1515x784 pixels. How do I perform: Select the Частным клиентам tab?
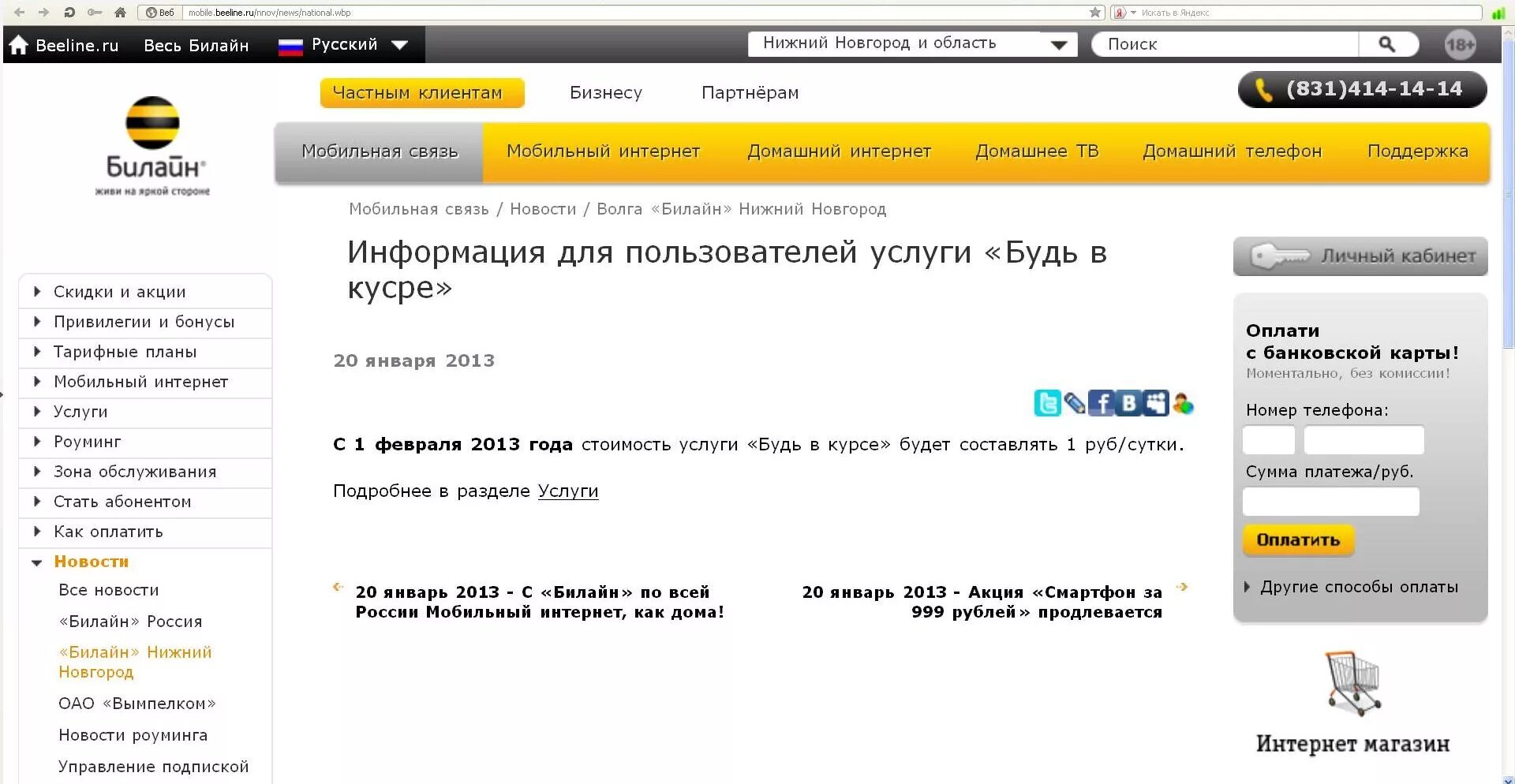point(422,93)
